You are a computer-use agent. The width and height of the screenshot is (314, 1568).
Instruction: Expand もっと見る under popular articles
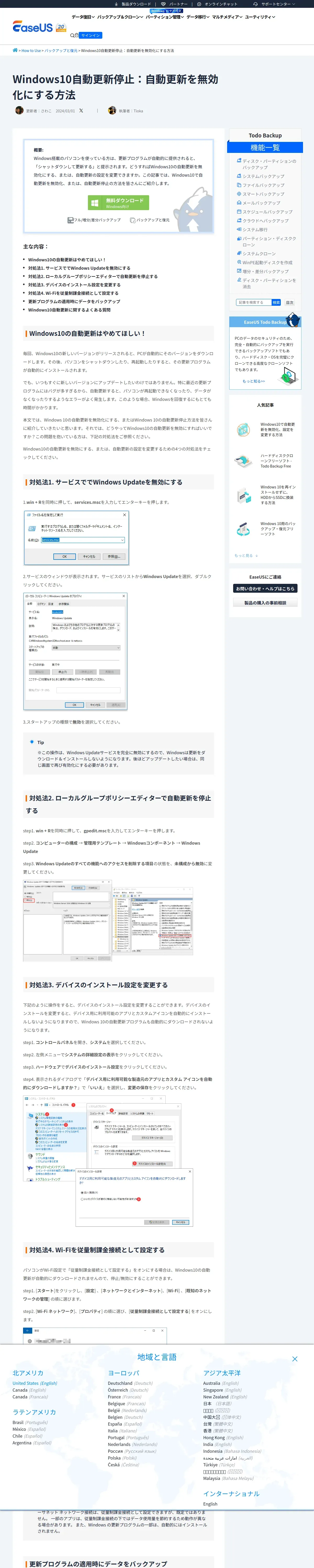[246, 556]
